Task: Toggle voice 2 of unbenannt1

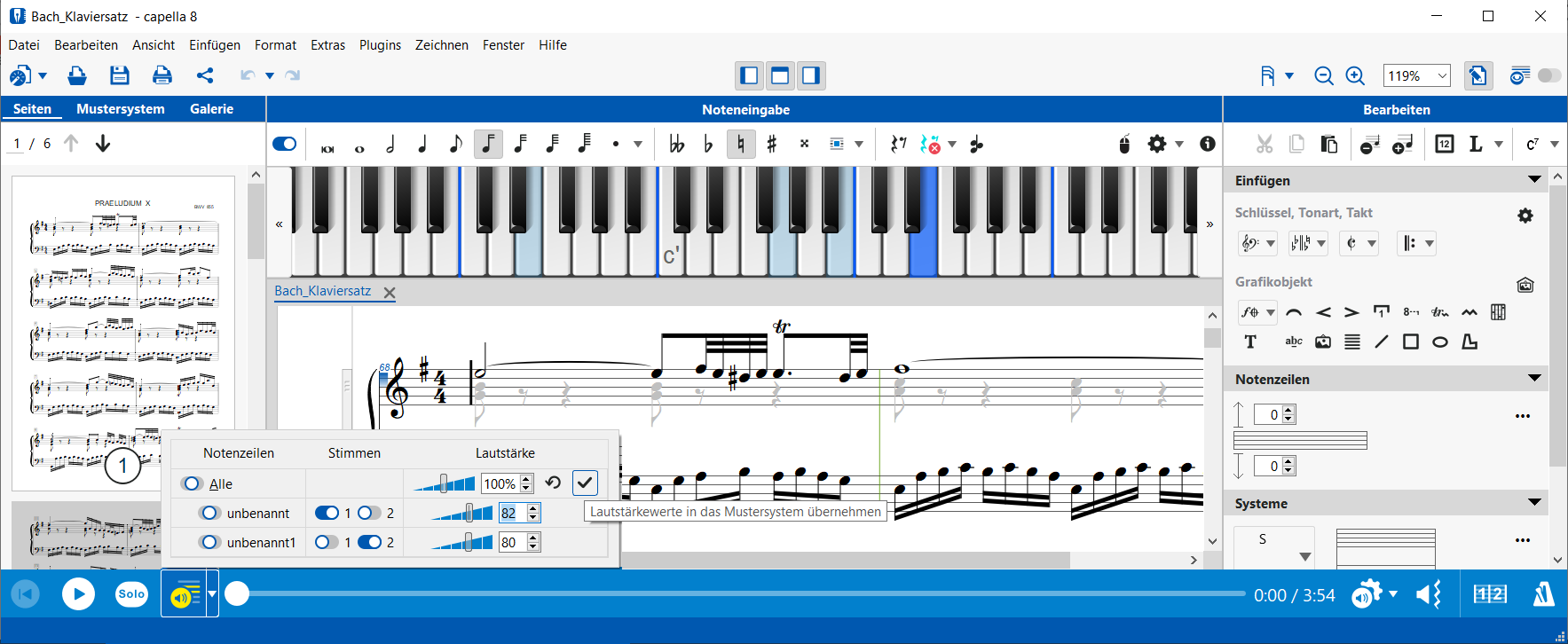Action: click(369, 542)
